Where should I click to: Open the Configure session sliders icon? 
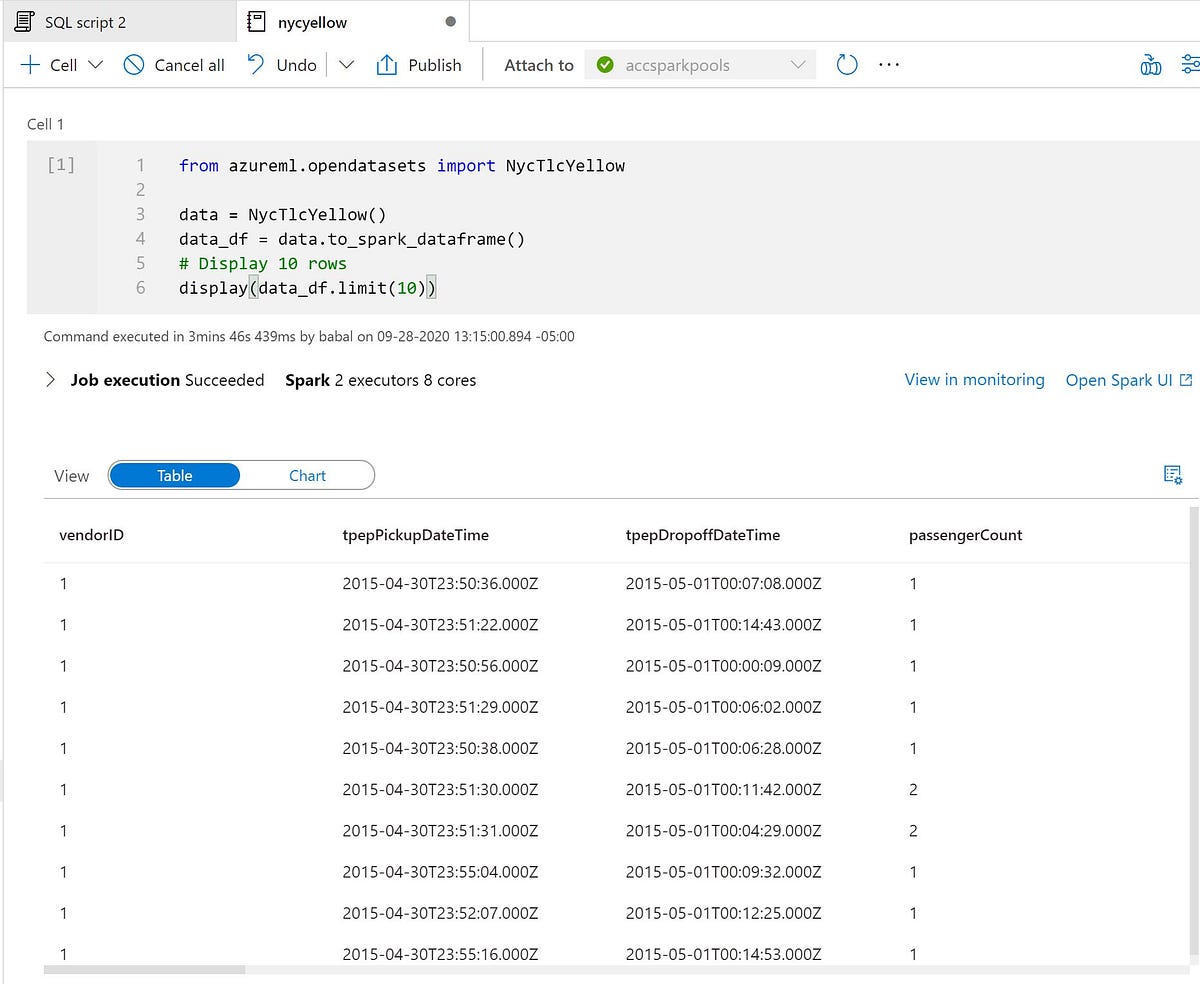(x=1190, y=64)
